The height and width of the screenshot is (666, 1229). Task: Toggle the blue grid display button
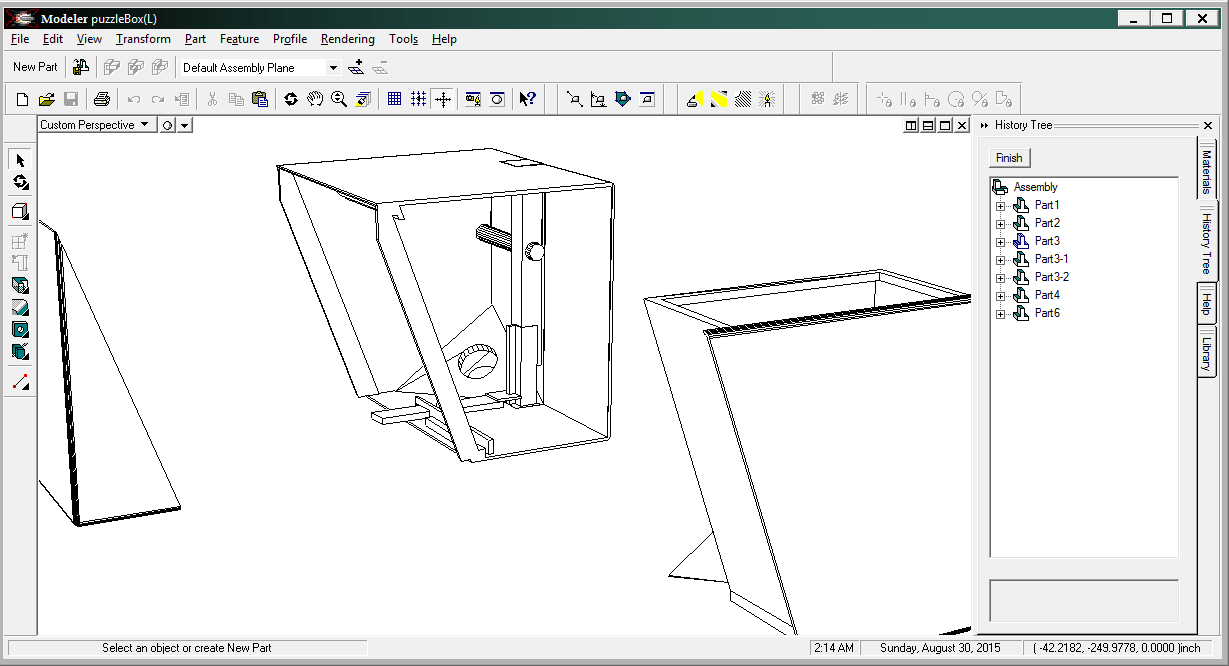(x=395, y=99)
